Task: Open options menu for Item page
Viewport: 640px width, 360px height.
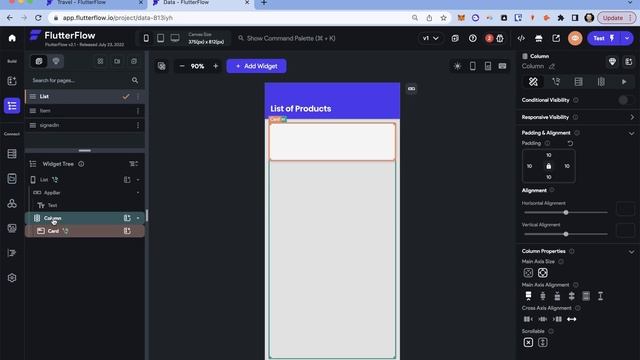Action: [x=138, y=111]
